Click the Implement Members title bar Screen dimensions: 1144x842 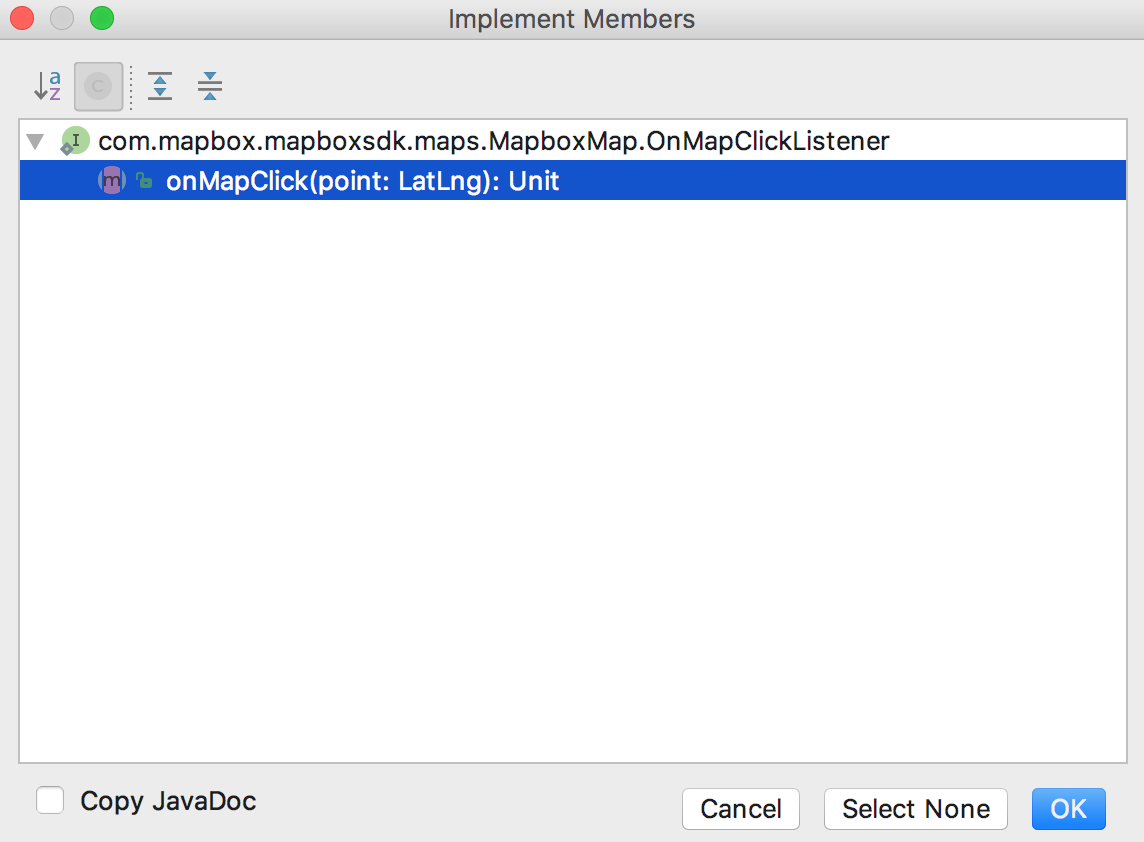571,19
